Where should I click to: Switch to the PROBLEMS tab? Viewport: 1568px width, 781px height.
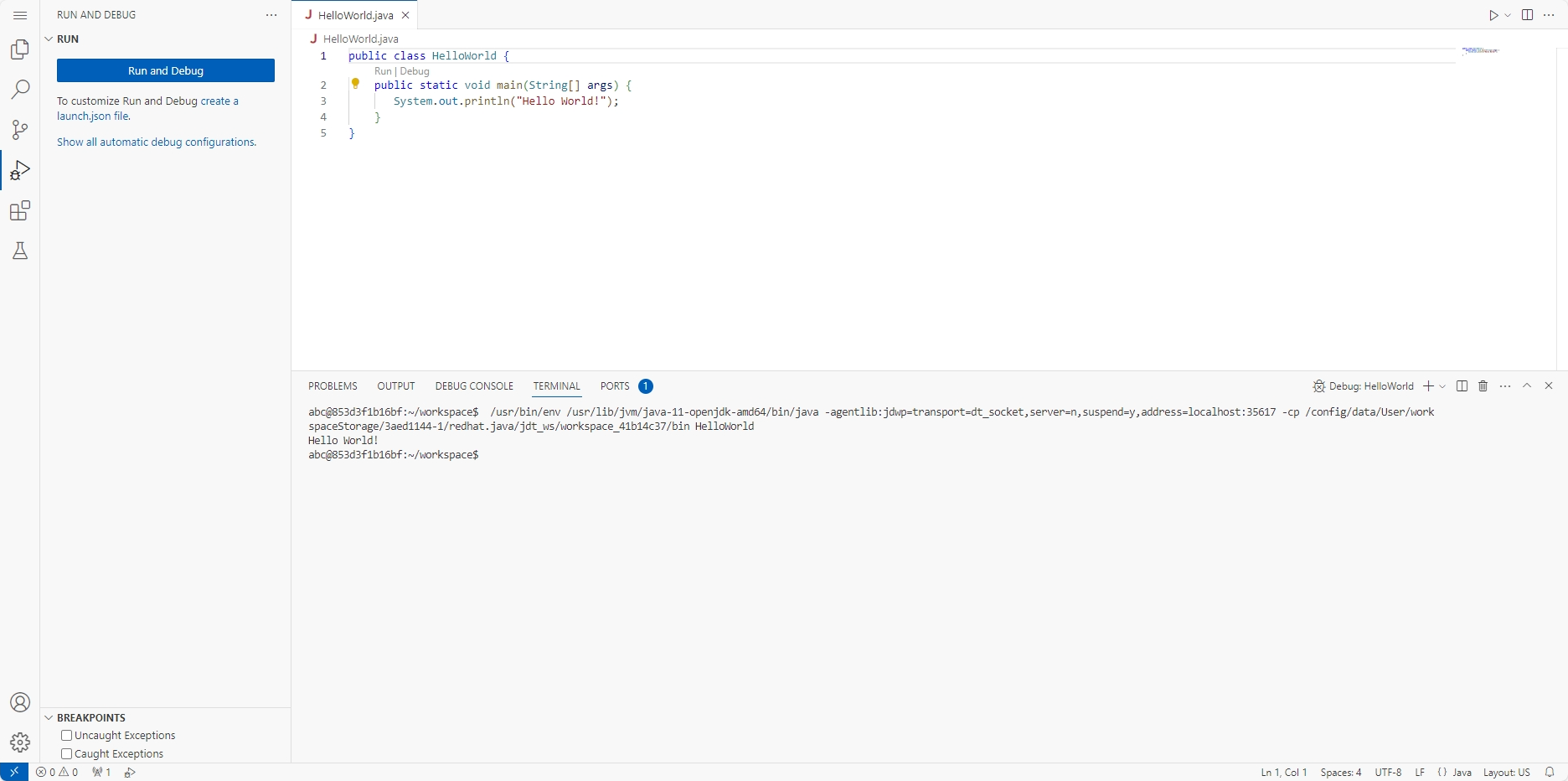pos(333,386)
